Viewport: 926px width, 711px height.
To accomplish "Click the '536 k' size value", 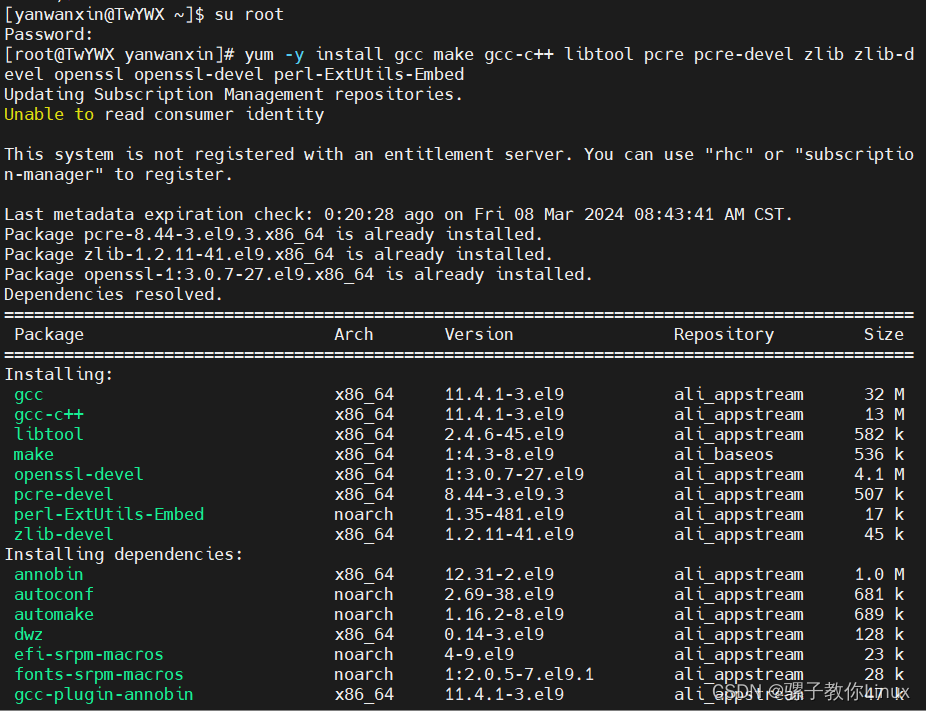I will coord(879,454).
